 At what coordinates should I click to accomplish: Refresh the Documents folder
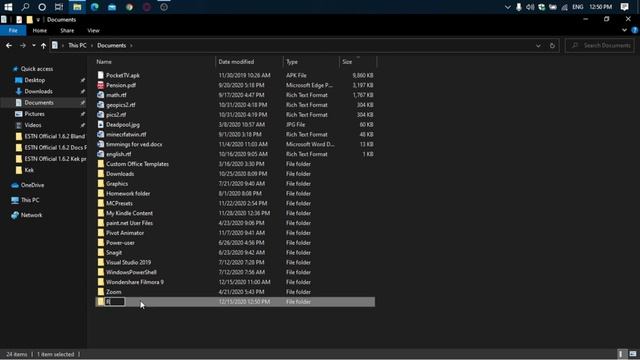tap(552, 45)
